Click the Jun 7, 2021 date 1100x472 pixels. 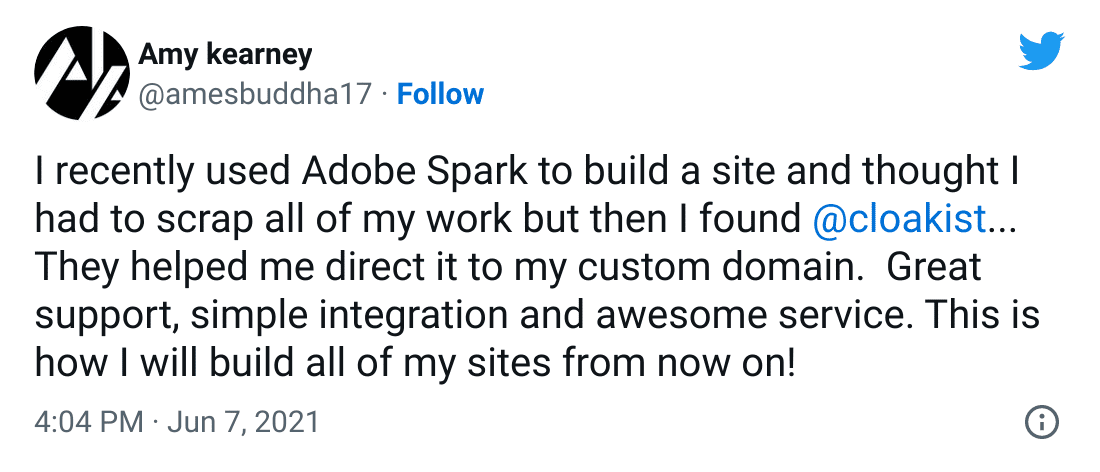(243, 423)
